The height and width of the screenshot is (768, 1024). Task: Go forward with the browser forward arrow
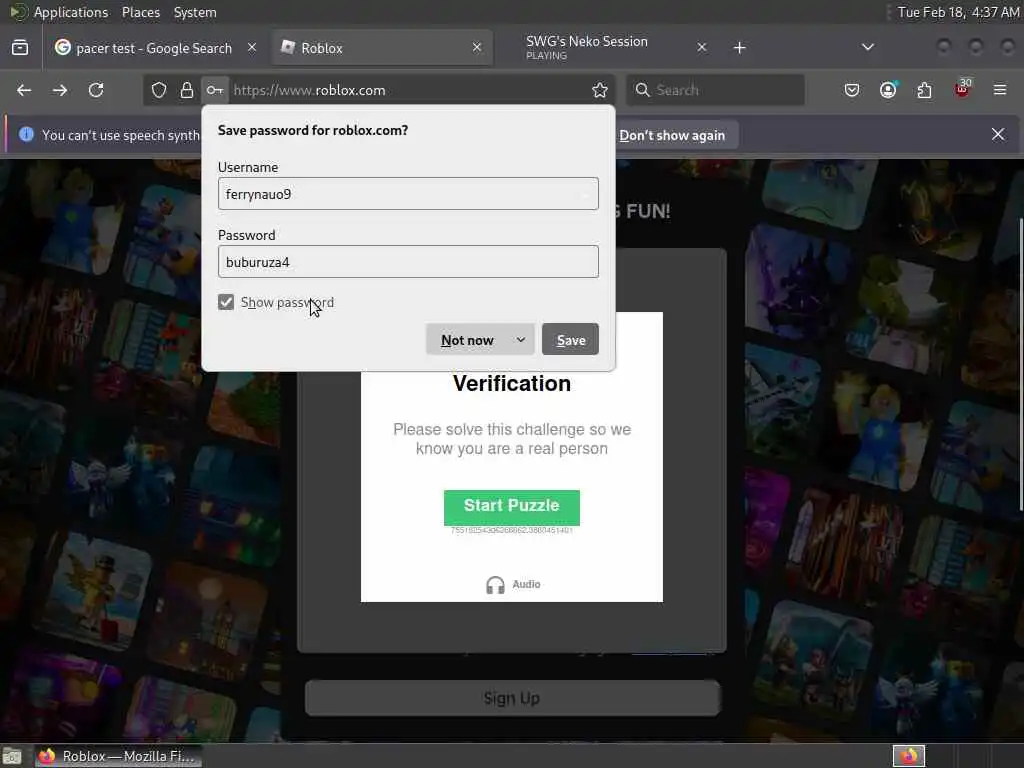[60, 90]
